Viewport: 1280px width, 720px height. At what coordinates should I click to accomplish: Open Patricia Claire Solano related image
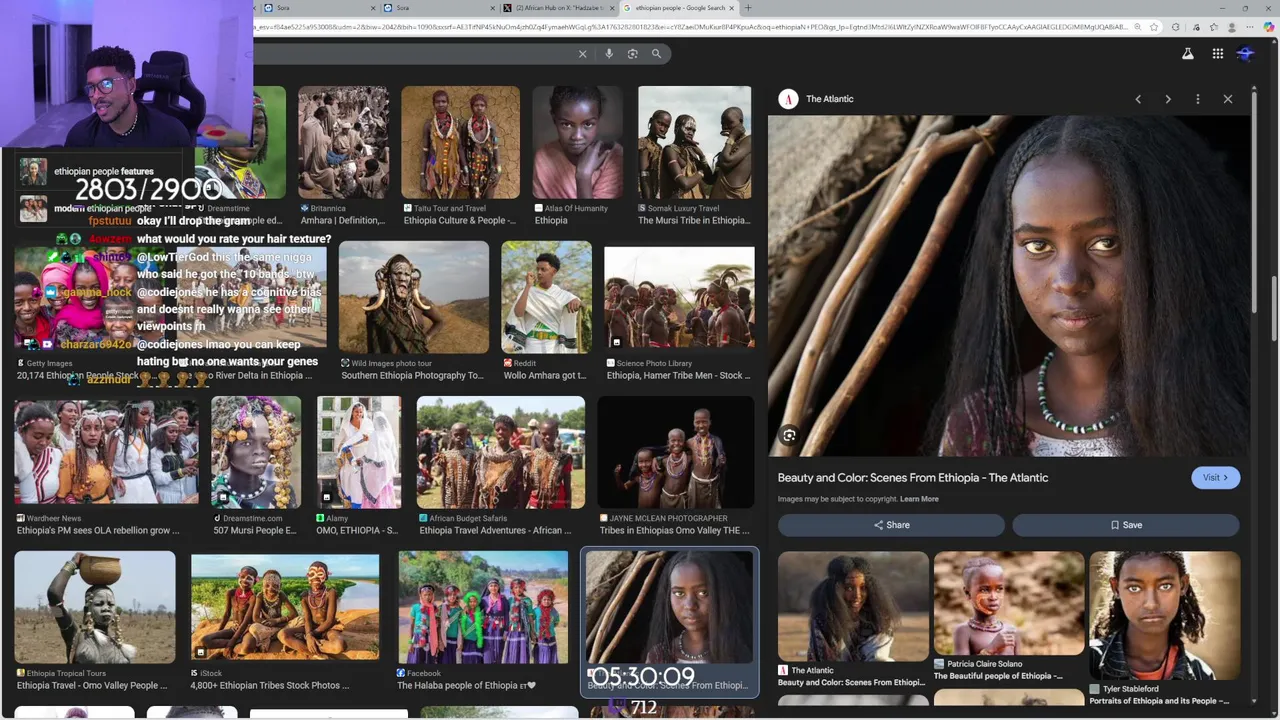1008,603
